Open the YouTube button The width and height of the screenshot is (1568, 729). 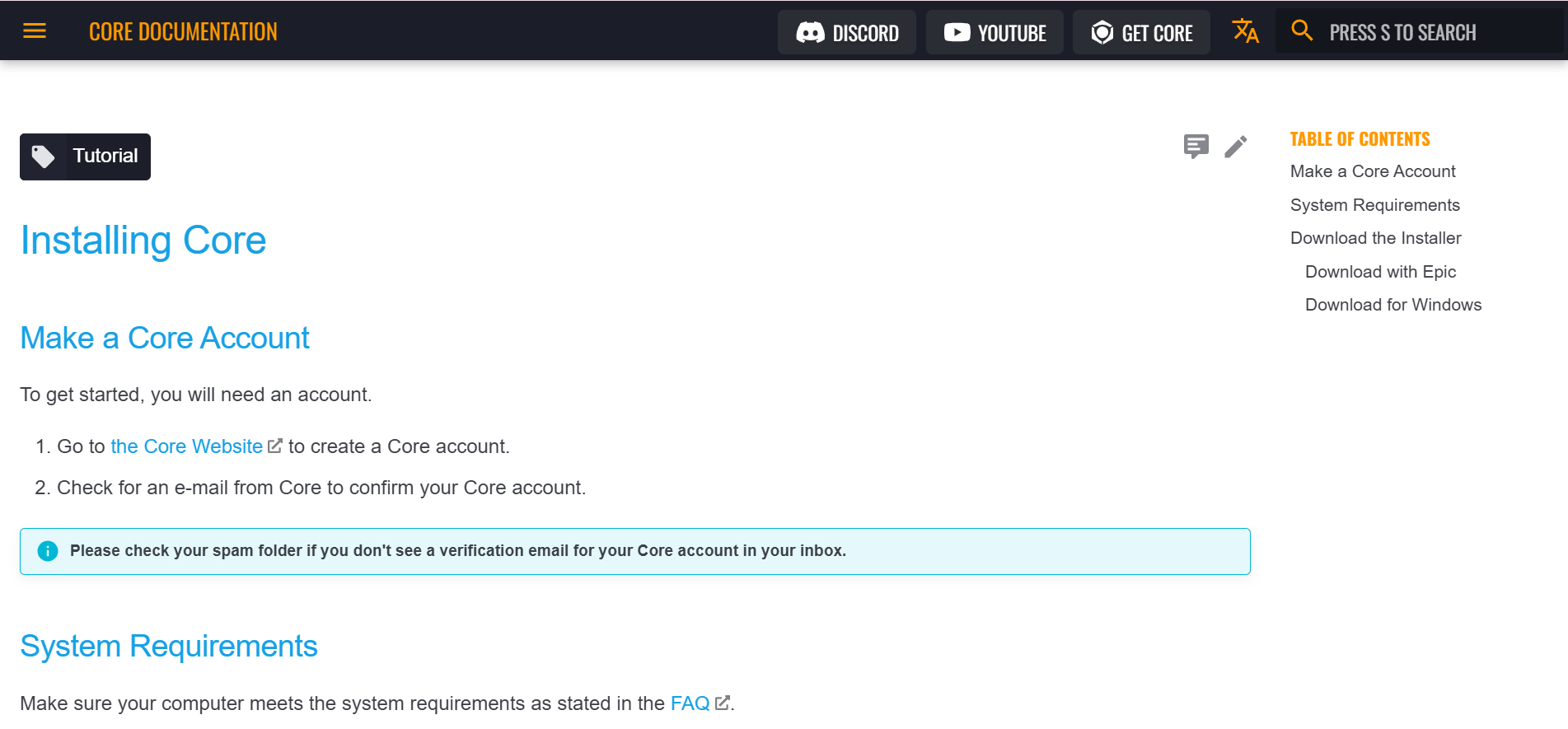995,32
